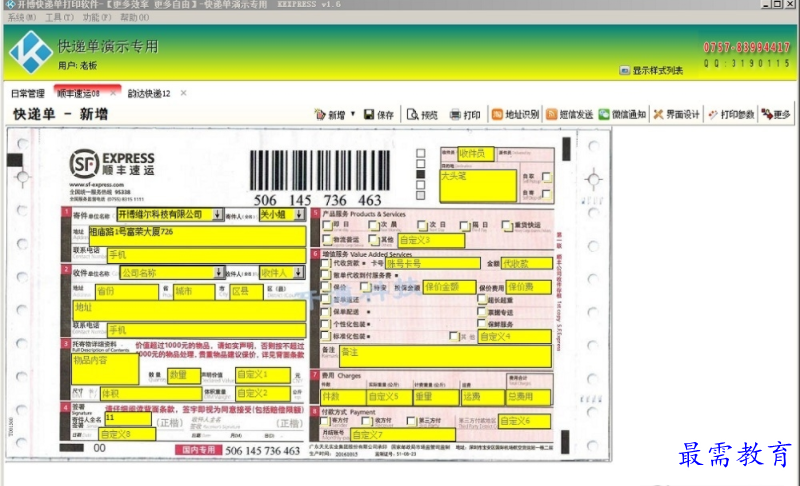Close the 韵达快递12 tab

(x=183, y=93)
